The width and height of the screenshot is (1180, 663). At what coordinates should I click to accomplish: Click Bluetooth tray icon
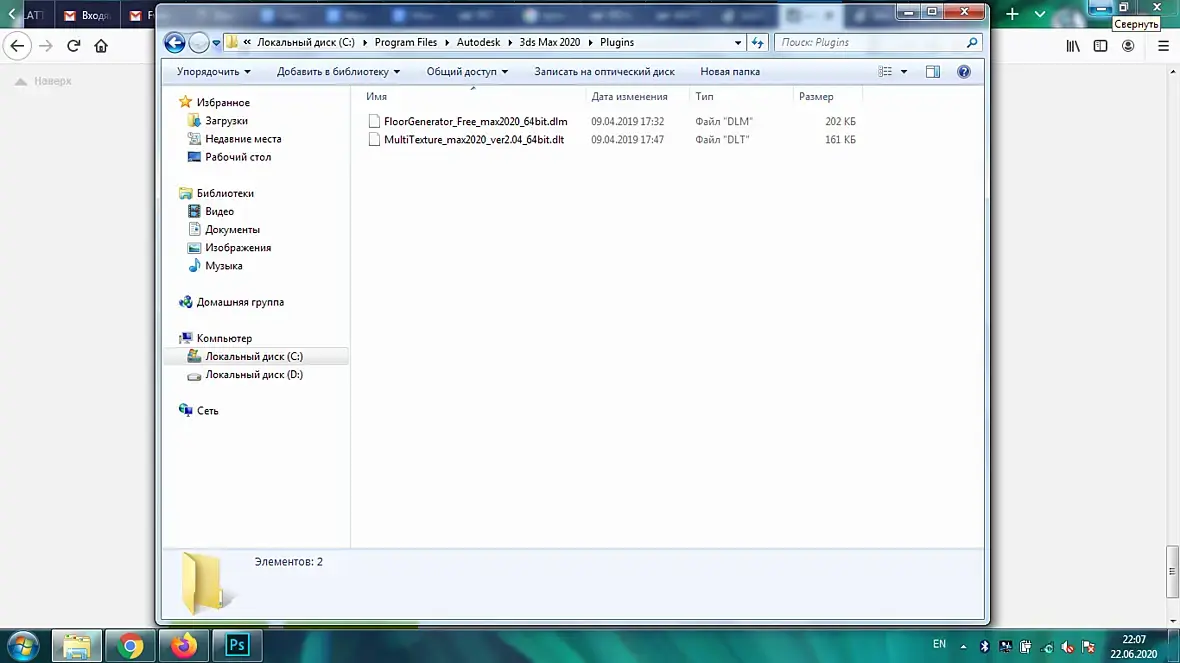click(984, 646)
